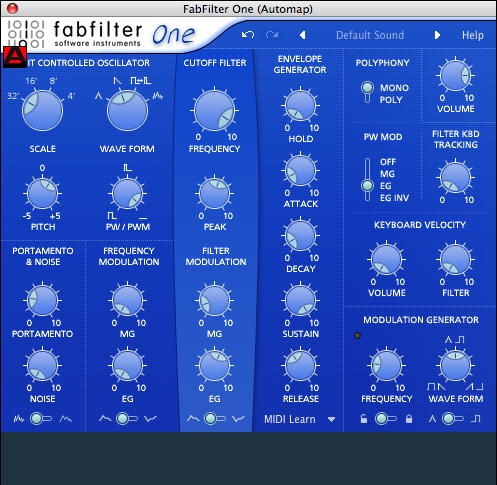Image resolution: width=497 pixels, height=485 pixels.
Task: Click the triangle waveform icon by WAVE FORM
Action: point(98,96)
